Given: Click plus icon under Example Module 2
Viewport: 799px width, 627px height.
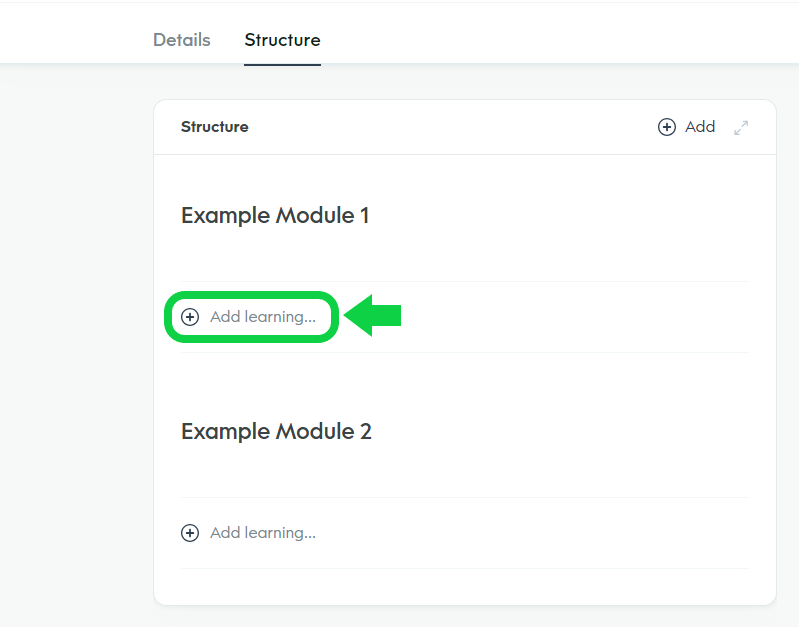Looking at the screenshot, I should pos(190,533).
